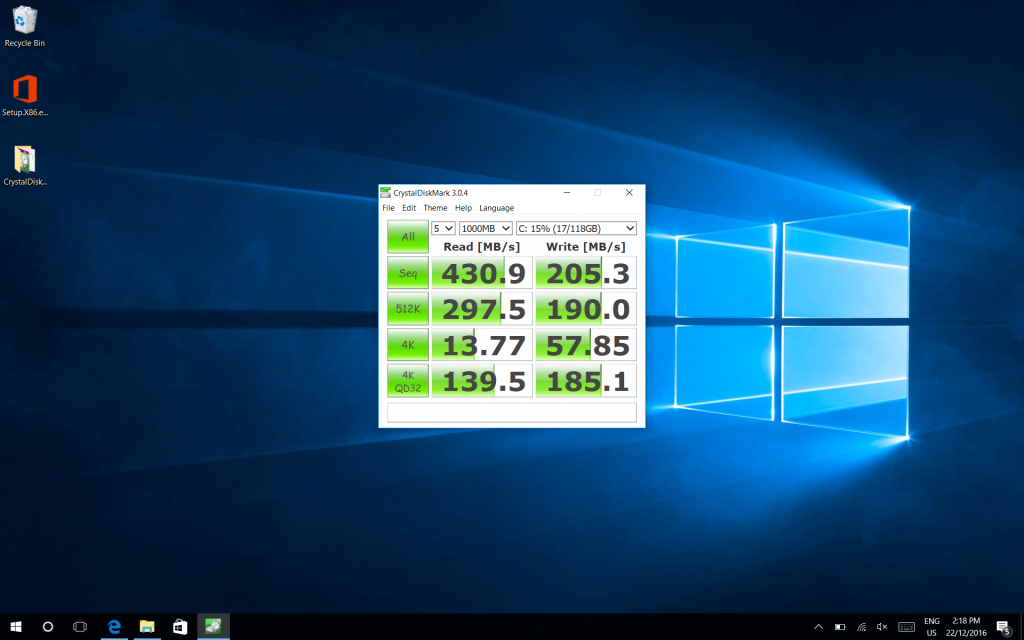Image resolution: width=1024 pixels, height=640 pixels.
Task: Open the Theme menu in CrystalDiskMark
Action: [435, 208]
